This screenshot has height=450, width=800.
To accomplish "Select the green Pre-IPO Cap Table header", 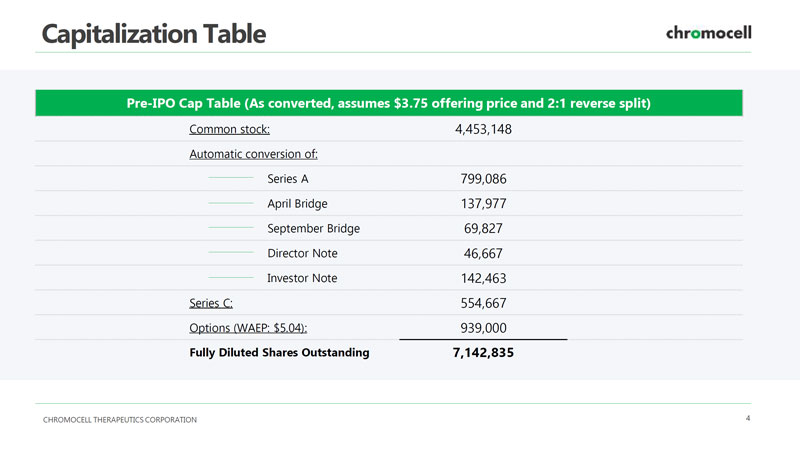I will point(389,103).
